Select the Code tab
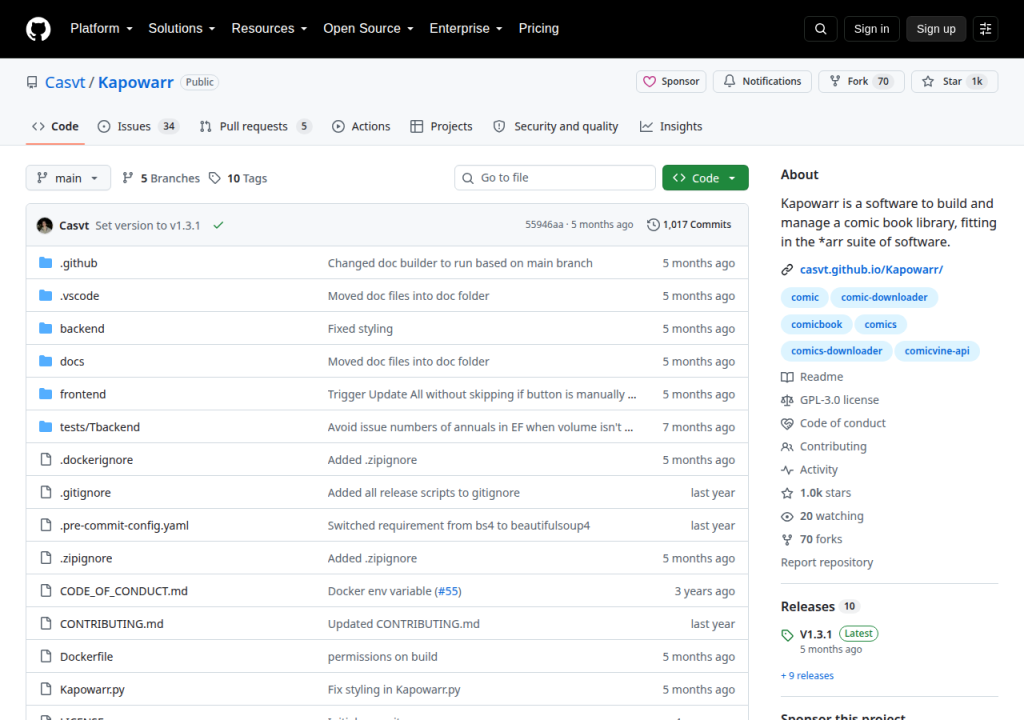Screen dimensions: 1024x720 (x=56, y=126)
